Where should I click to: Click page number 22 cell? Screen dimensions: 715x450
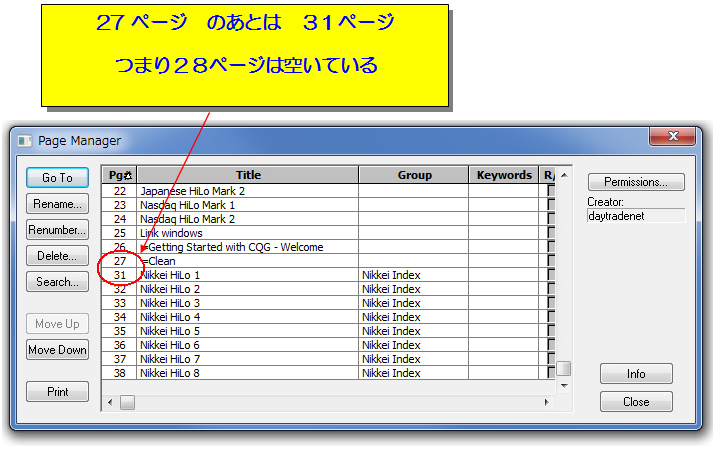click(x=119, y=191)
